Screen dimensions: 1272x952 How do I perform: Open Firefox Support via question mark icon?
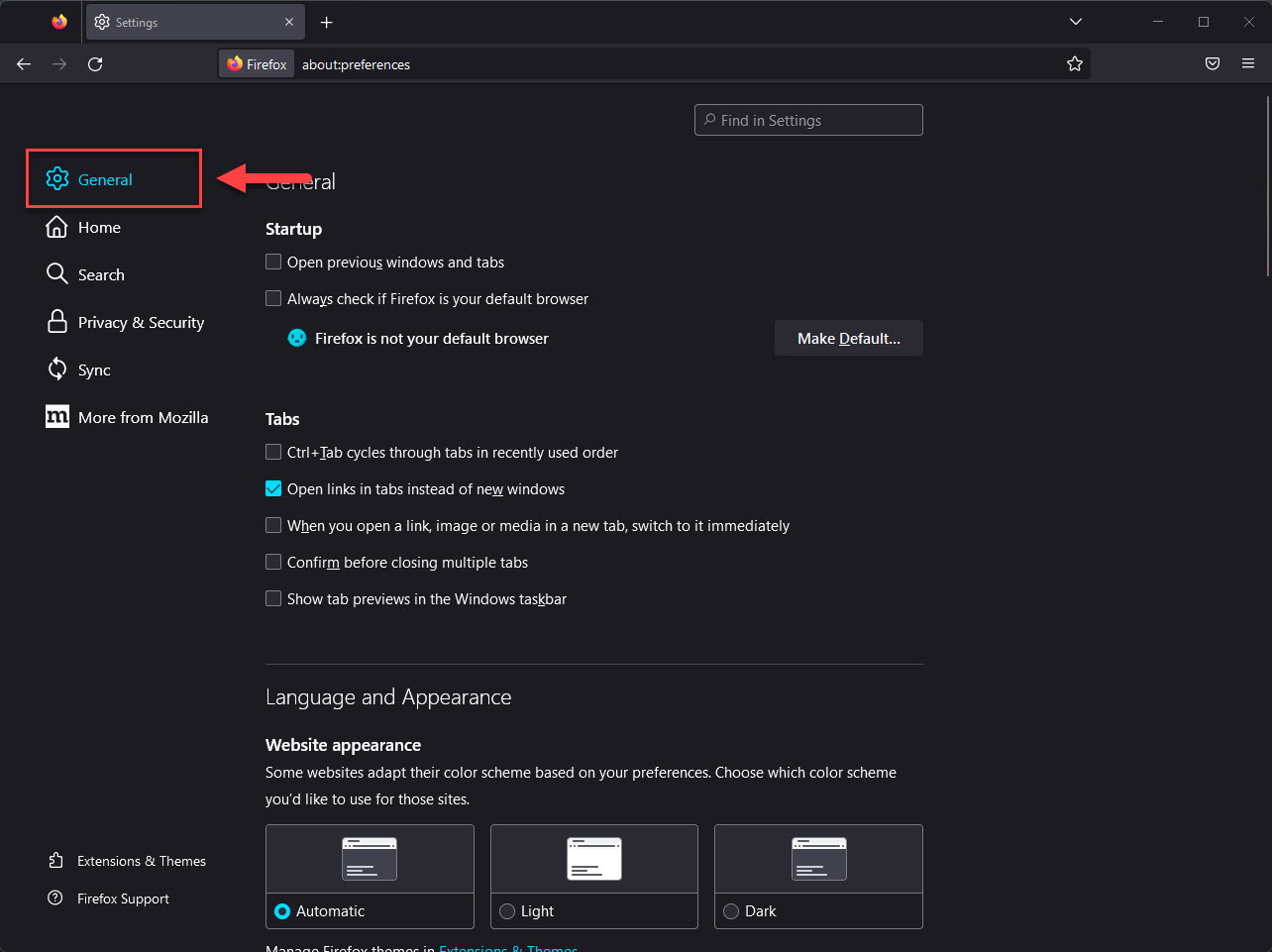(x=56, y=898)
